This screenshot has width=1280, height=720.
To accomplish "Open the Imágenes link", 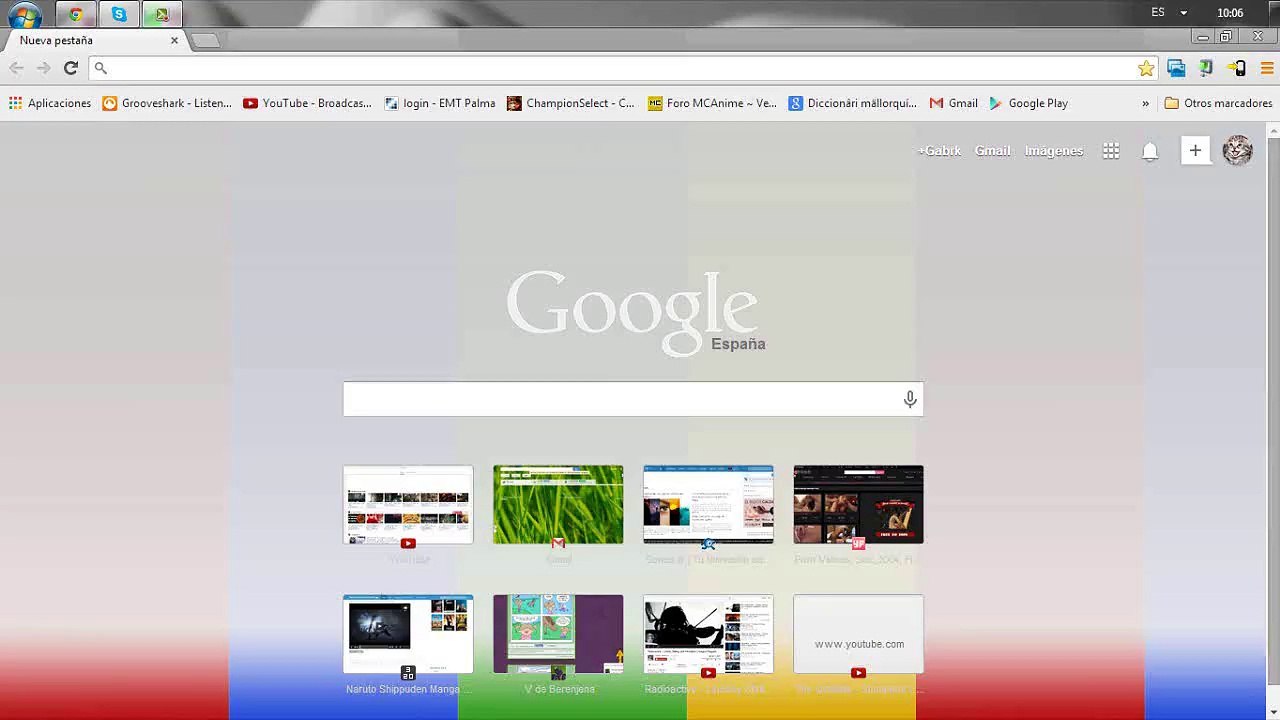I will [x=1054, y=151].
